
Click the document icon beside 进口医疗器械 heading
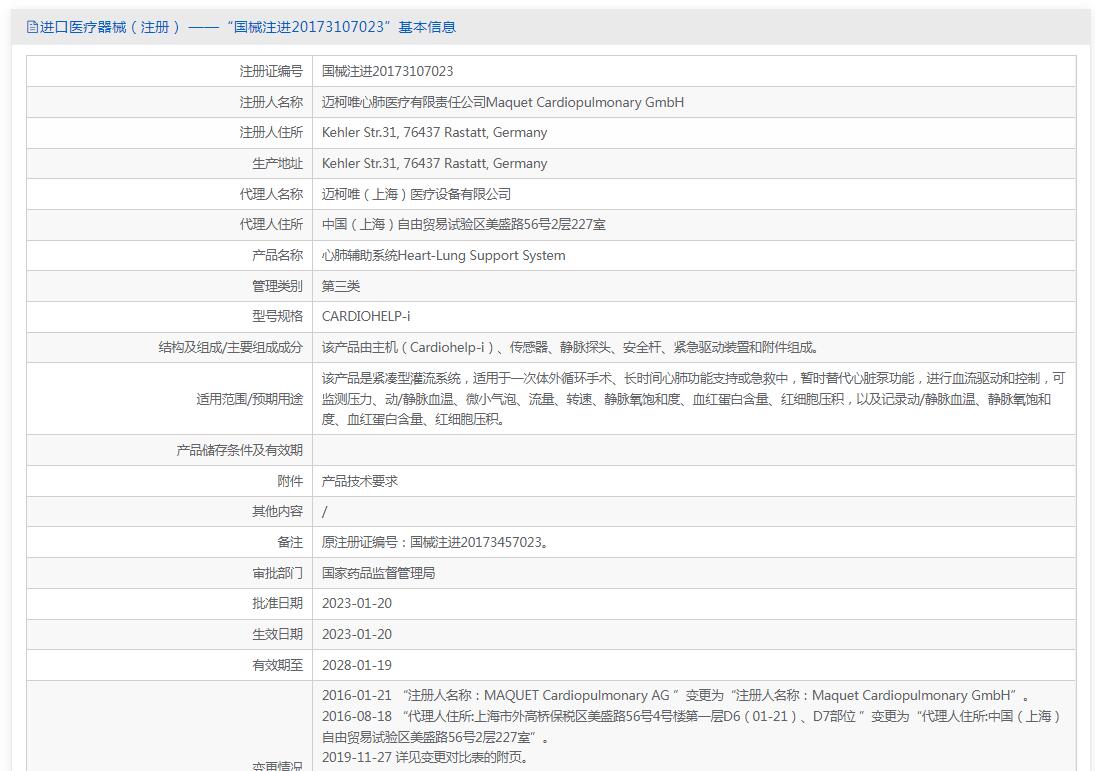coord(32,27)
